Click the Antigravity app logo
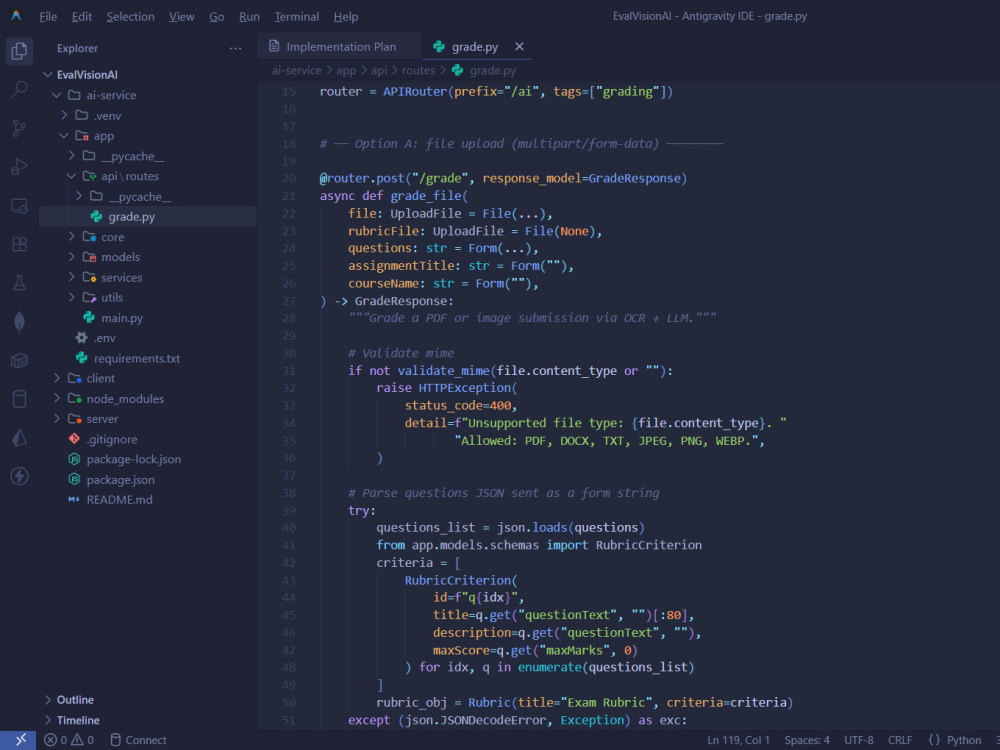This screenshot has height=750, width=1000. click(x=16, y=16)
